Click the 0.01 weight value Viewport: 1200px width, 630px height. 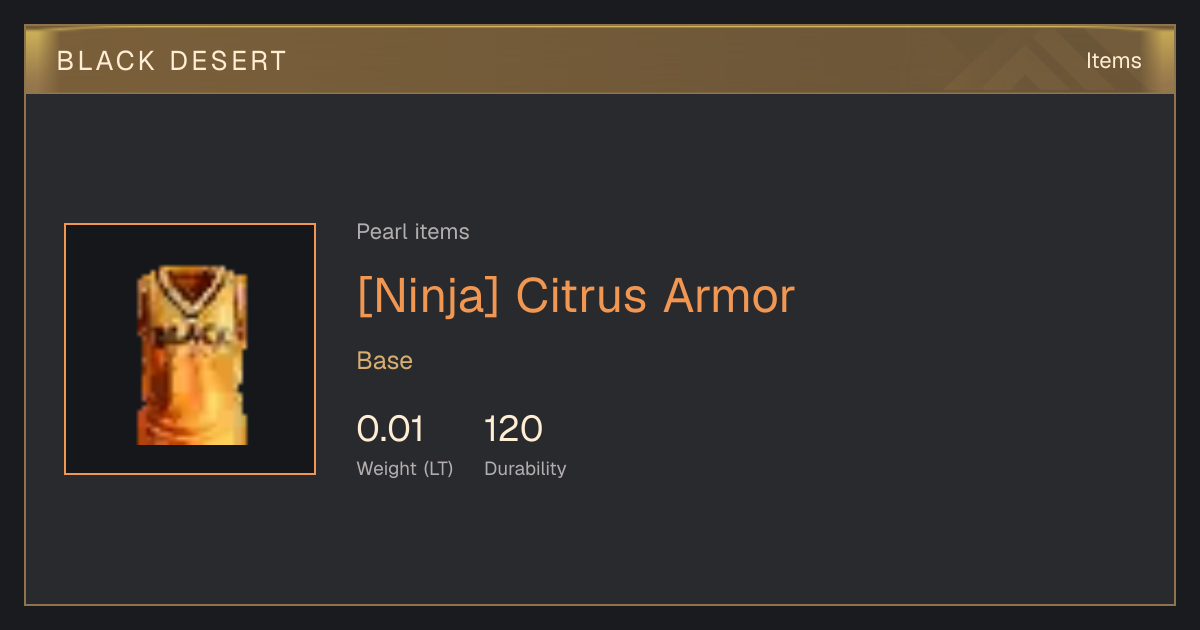tap(391, 429)
